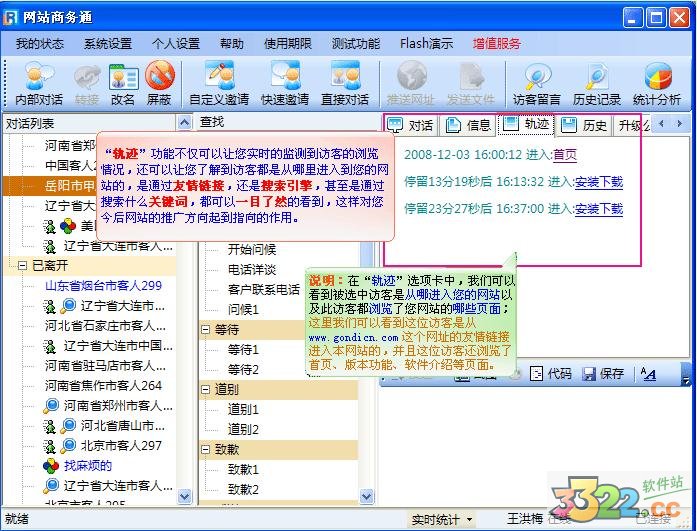Select the 轨迹 tab

(526, 124)
